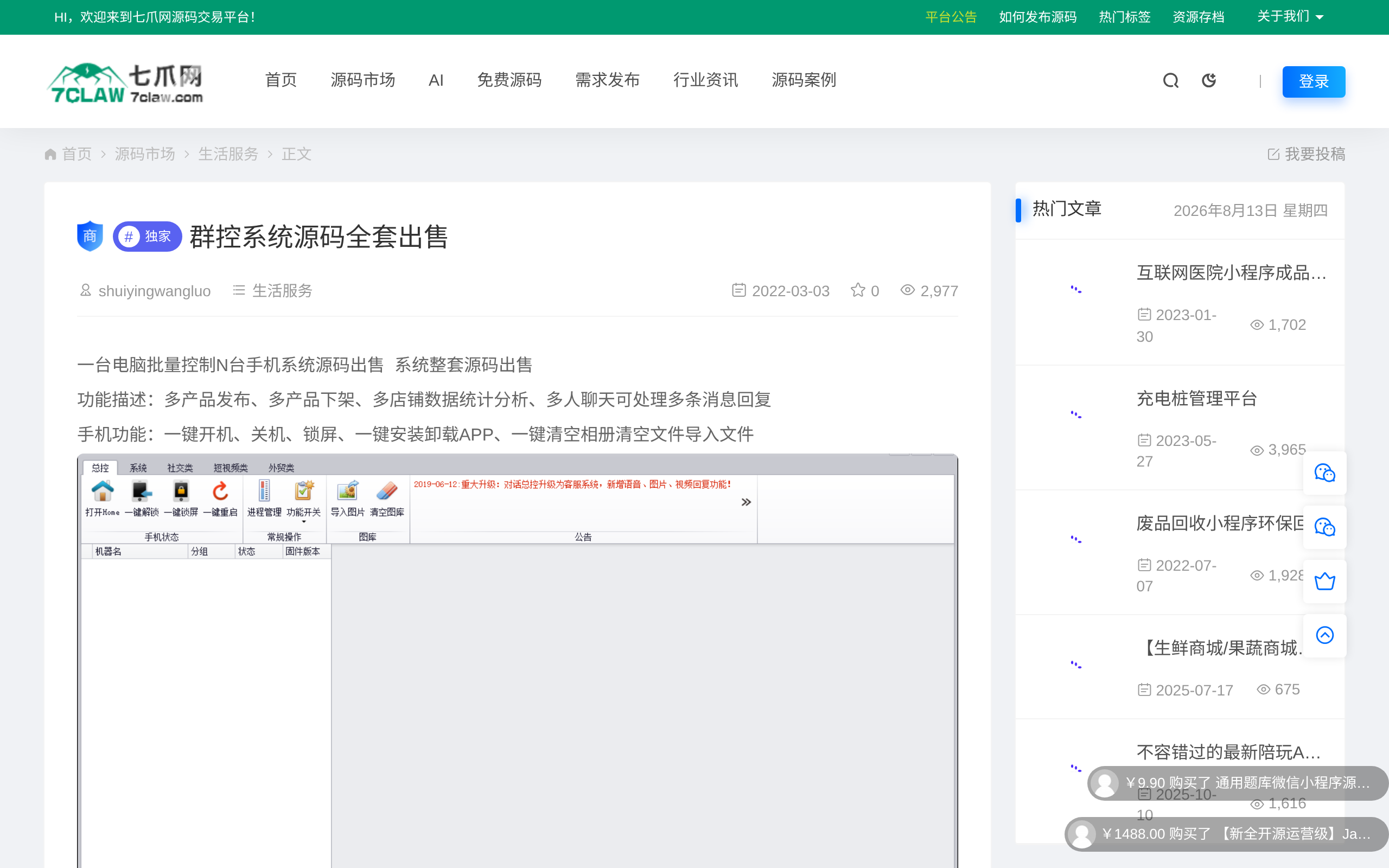
Task: Click the thumbnail for 充电桩管理平台
Action: tap(1076, 414)
